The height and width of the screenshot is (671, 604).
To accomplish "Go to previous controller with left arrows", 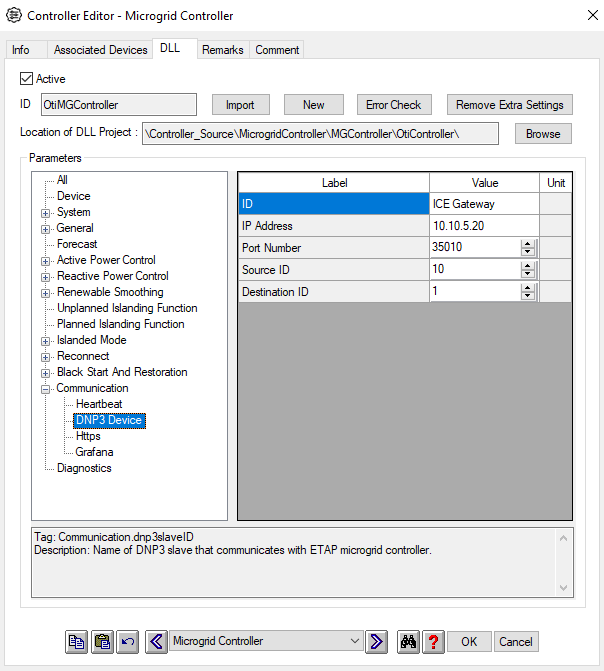I will click(156, 641).
